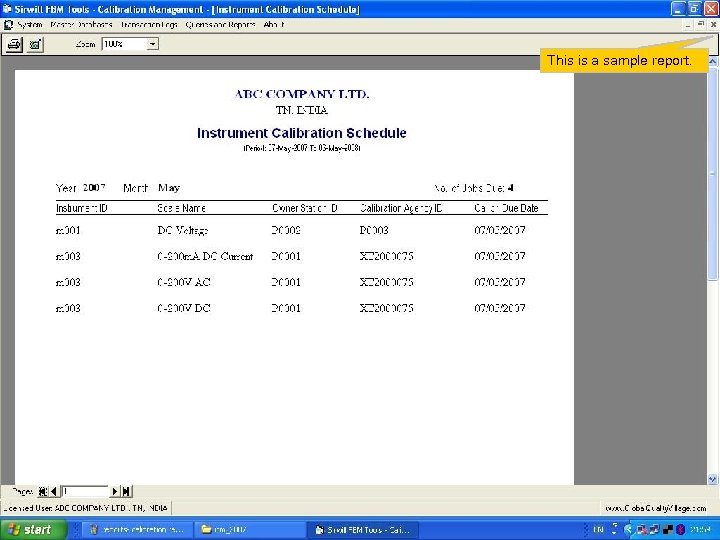
Task: Go to the first report page
Action: tap(43, 491)
